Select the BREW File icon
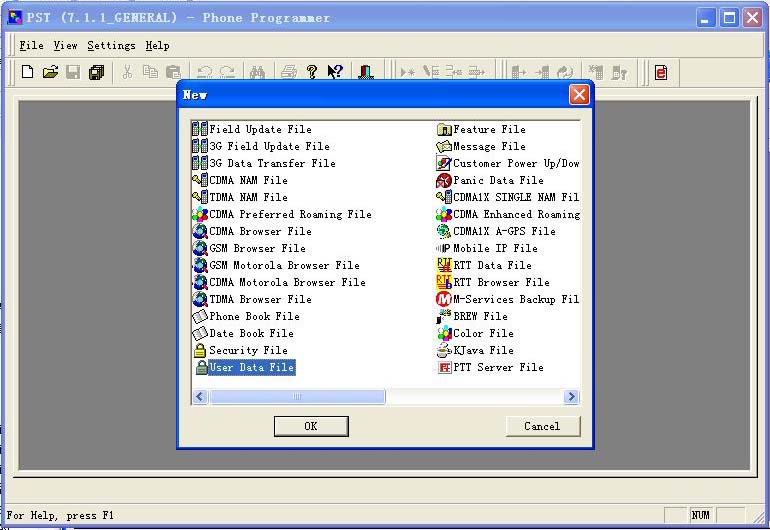This screenshot has height=530, width=770. (x=443, y=316)
